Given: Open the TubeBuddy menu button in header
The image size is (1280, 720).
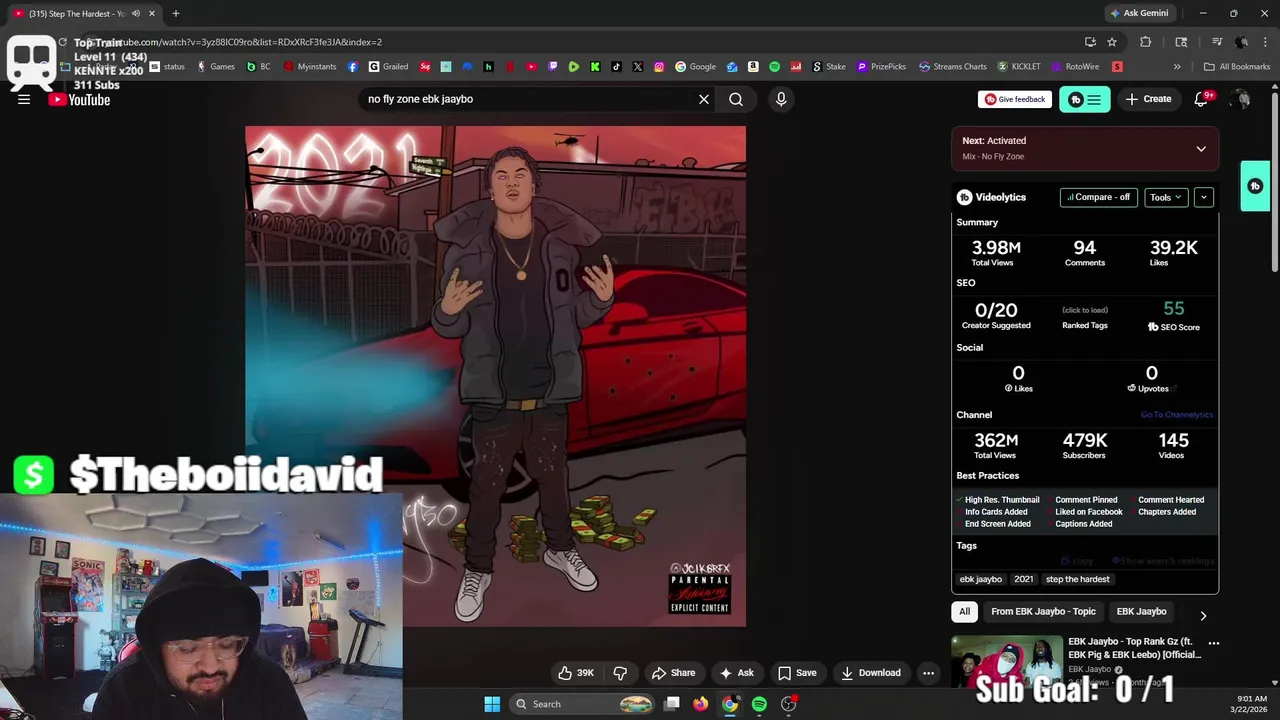Looking at the screenshot, I should pos(1085,99).
